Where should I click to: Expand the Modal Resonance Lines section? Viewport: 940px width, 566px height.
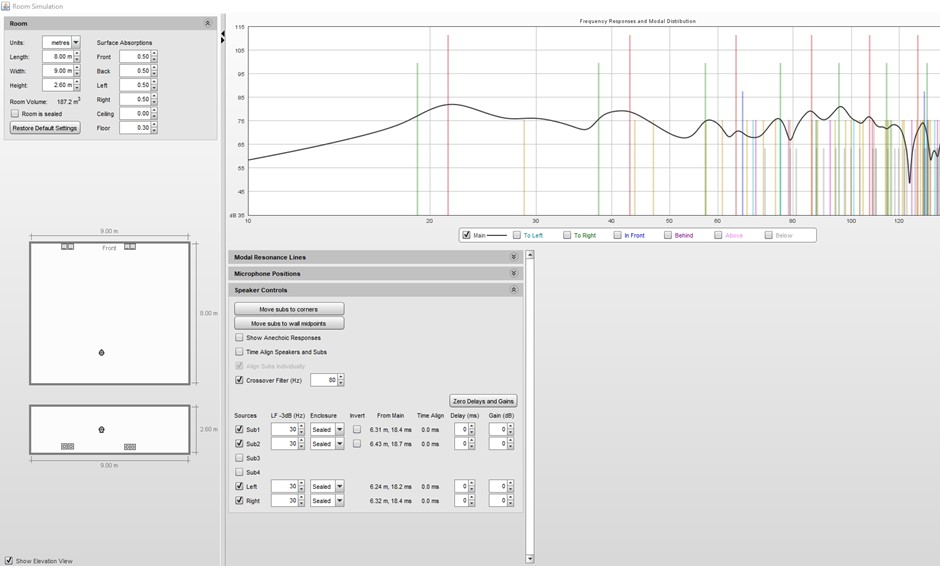(514, 257)
